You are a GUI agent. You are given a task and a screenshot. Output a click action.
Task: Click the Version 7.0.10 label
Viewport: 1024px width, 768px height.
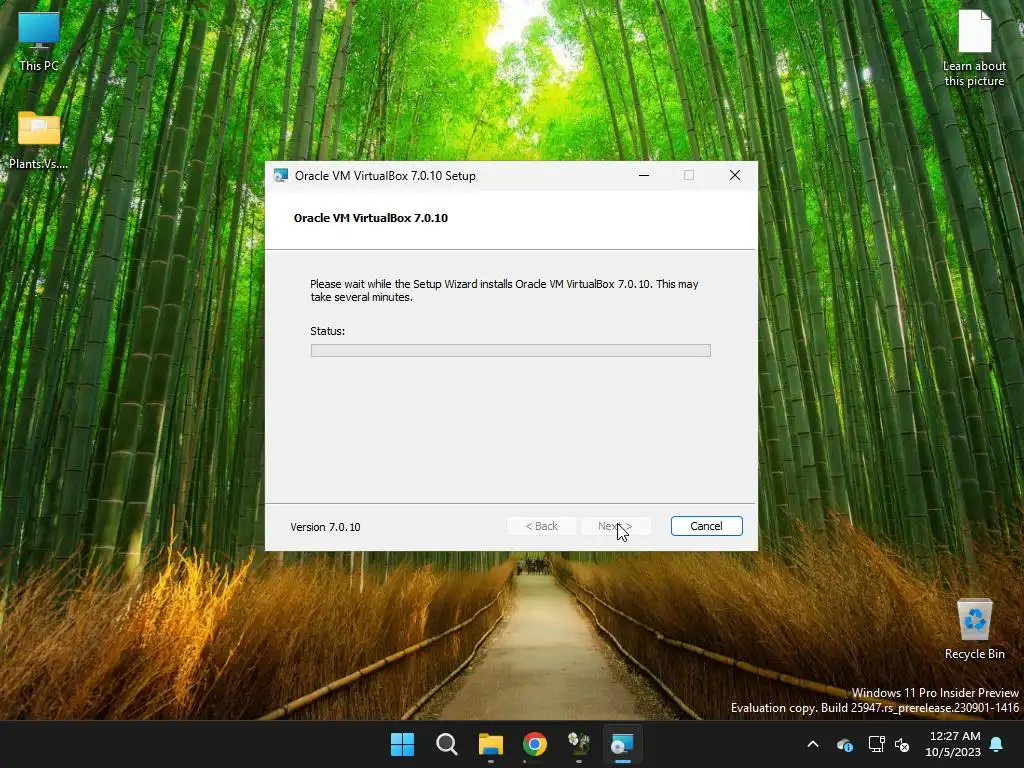click(325, 526)
